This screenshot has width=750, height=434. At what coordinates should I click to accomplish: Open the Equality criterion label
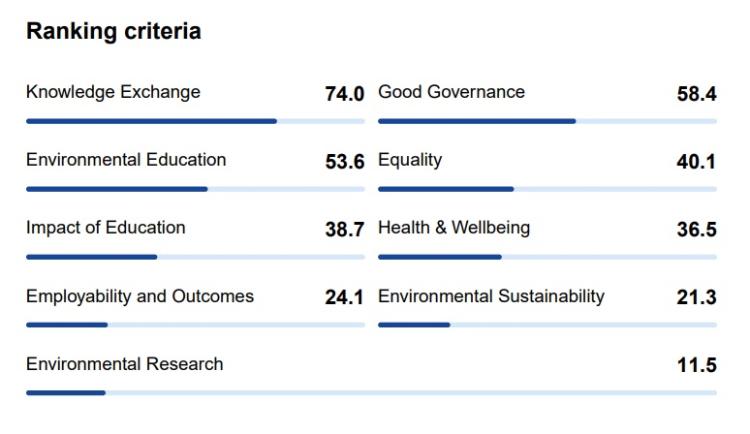point(410,160)
